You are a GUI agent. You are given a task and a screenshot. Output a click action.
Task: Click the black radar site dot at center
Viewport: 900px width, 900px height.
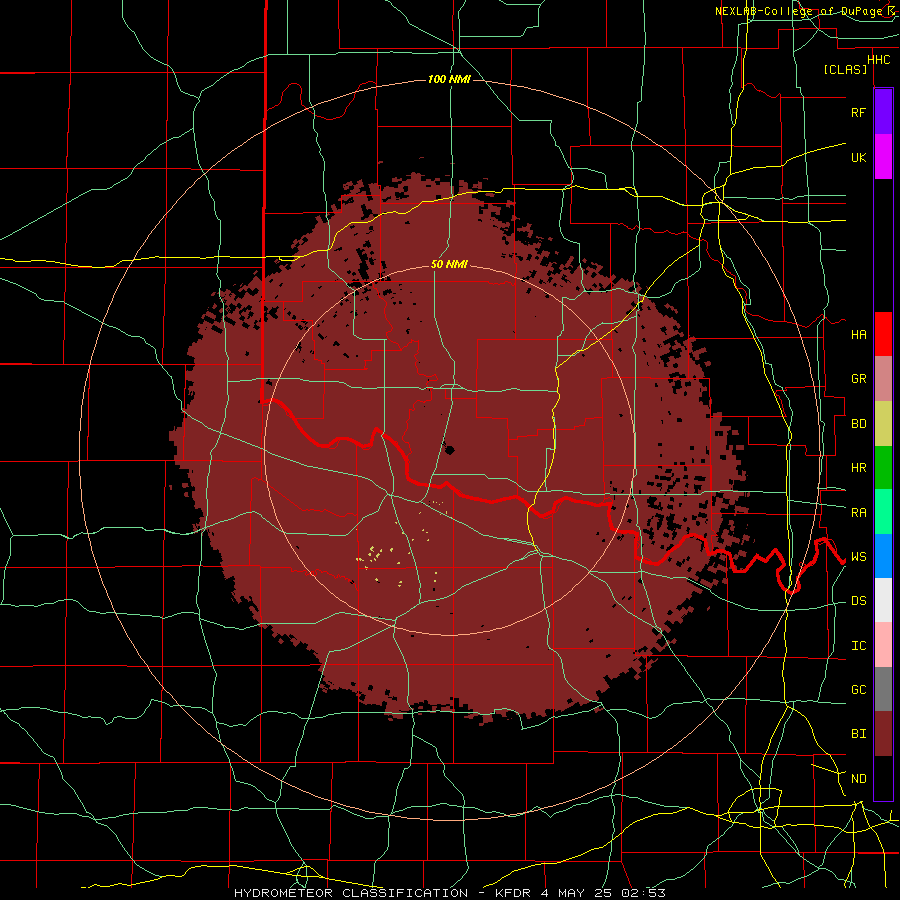[x=449, y=450]
